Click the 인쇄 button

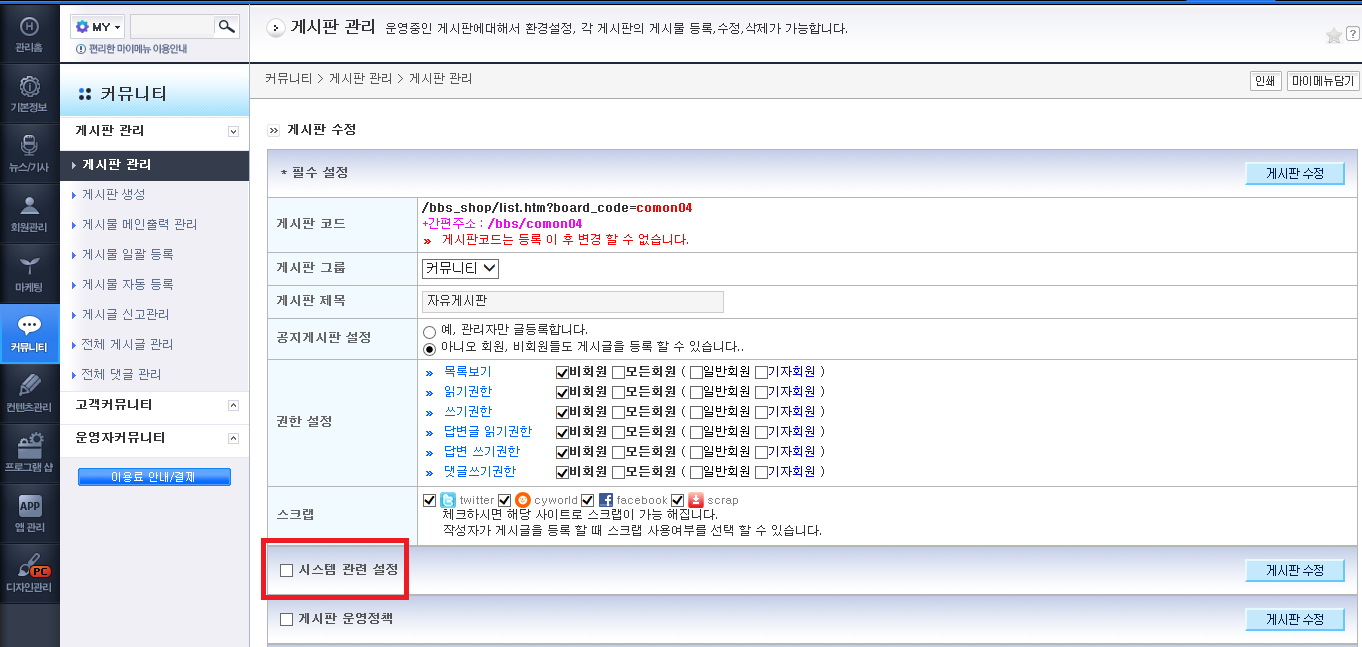point(1264,81)
